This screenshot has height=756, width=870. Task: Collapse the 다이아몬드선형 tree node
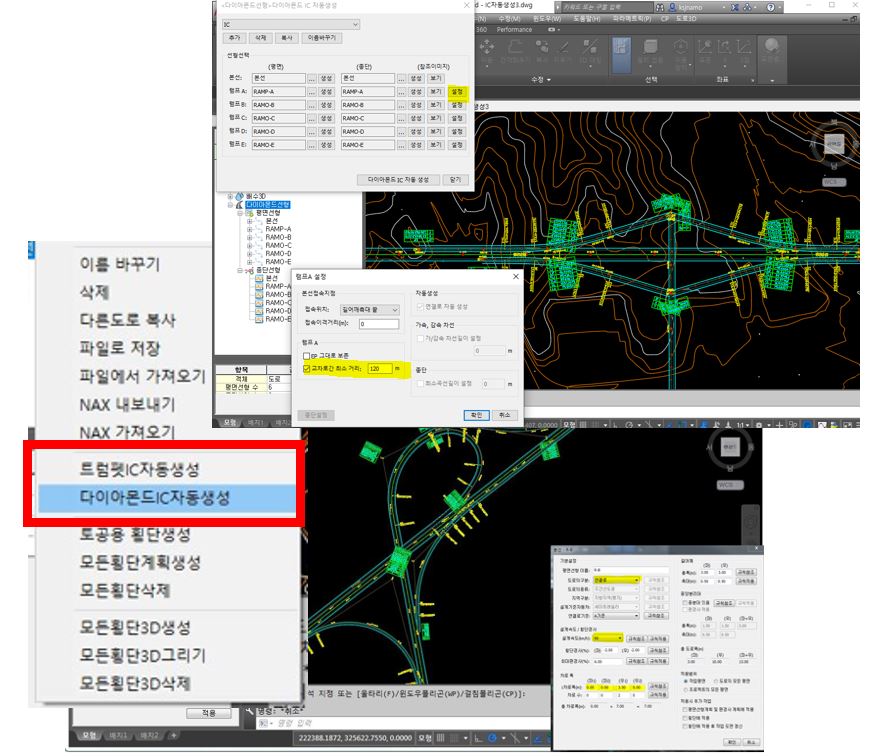230,205
